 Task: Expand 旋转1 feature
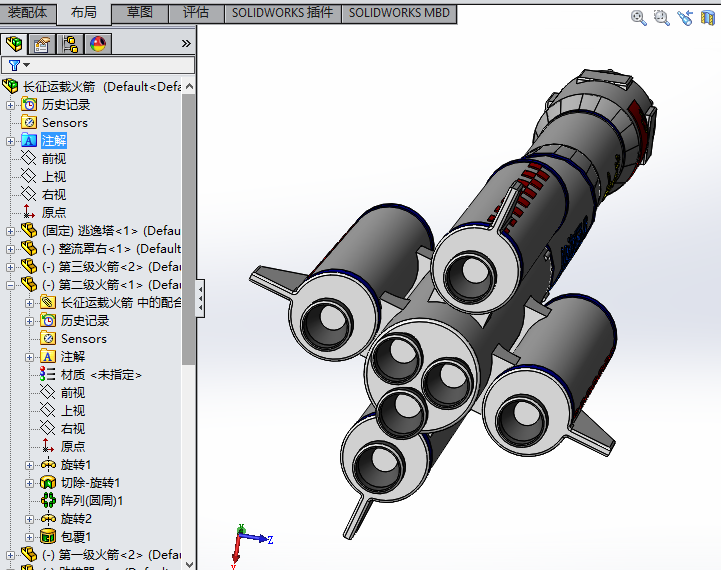[x=29, y=465]
